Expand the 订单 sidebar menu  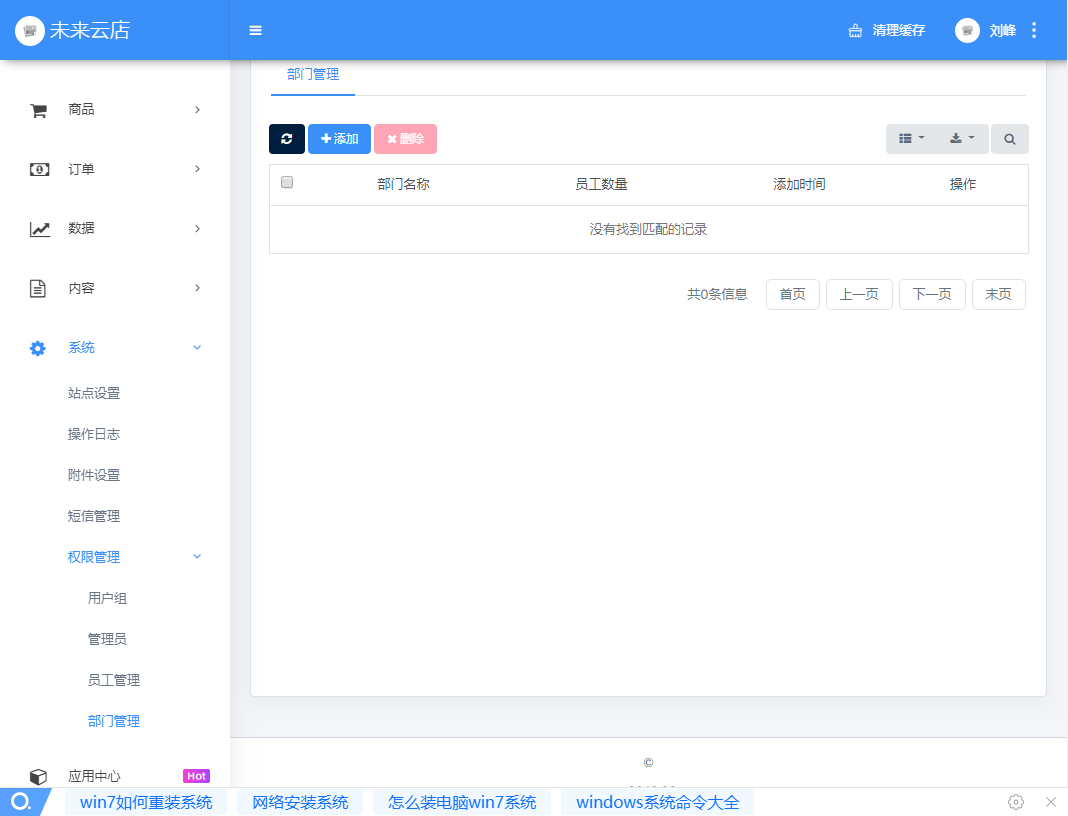tap(115, 169)
